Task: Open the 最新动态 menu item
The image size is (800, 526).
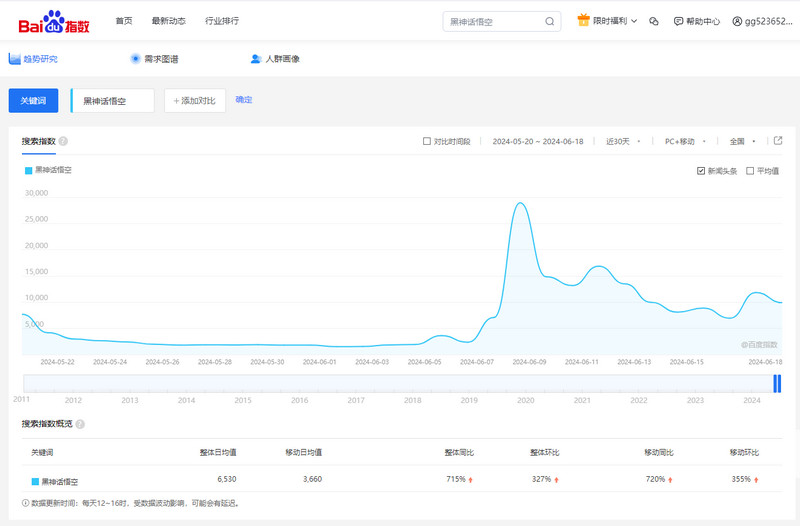Action: (x=168, y=21)
